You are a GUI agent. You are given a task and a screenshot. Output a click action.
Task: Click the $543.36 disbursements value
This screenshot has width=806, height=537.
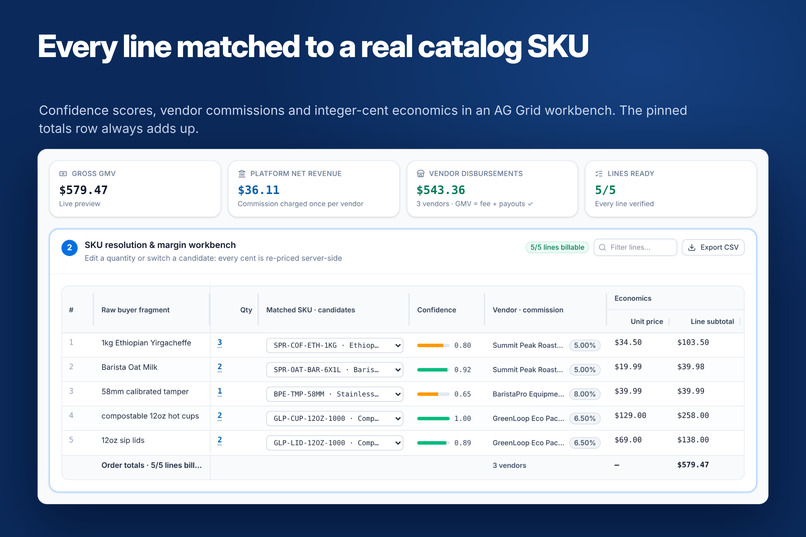click(x=441, y=190)
